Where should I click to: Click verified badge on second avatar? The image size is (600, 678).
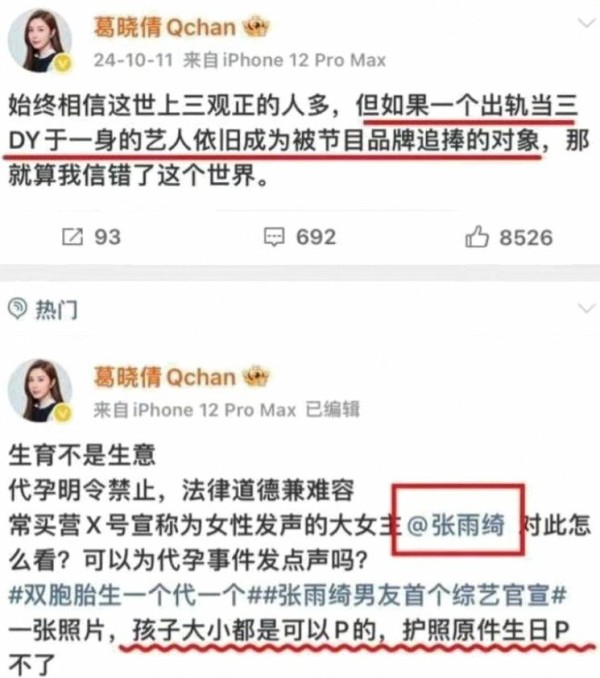(x=63, y=413)
